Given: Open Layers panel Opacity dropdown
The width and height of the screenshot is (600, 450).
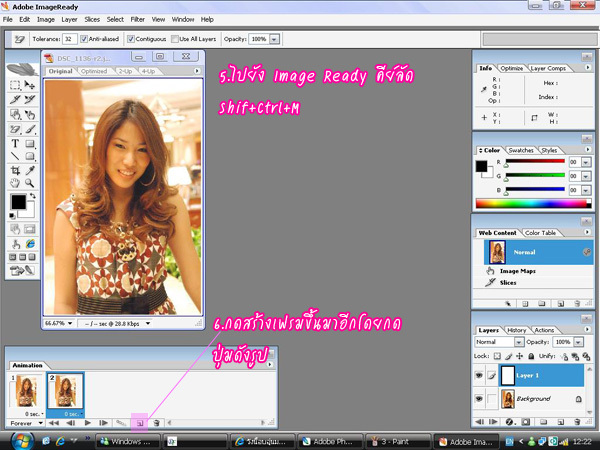Looking at the screenshot, I should [x=579, y=342].
